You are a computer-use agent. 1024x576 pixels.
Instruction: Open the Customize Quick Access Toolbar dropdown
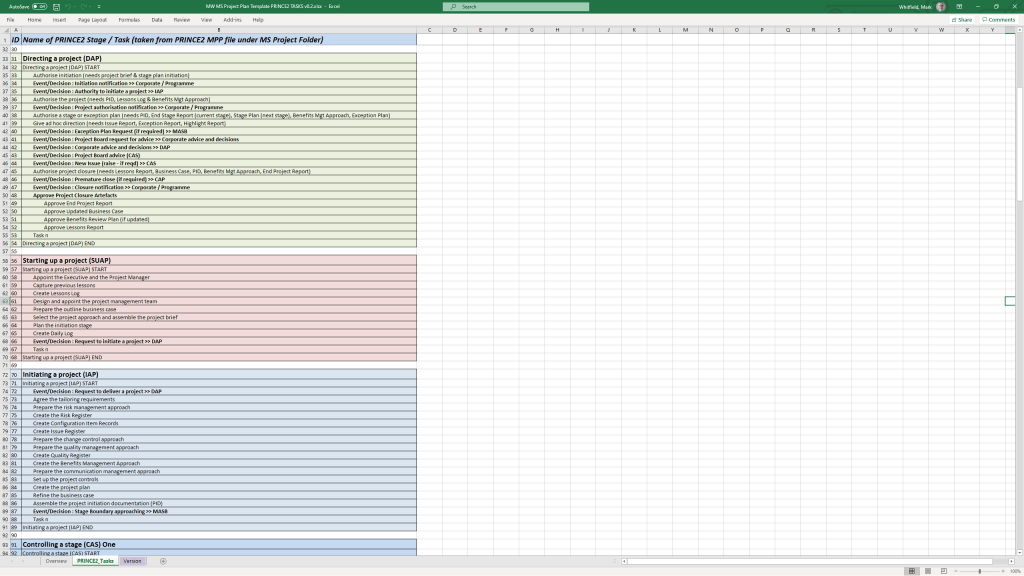click(x=99, y=6)
